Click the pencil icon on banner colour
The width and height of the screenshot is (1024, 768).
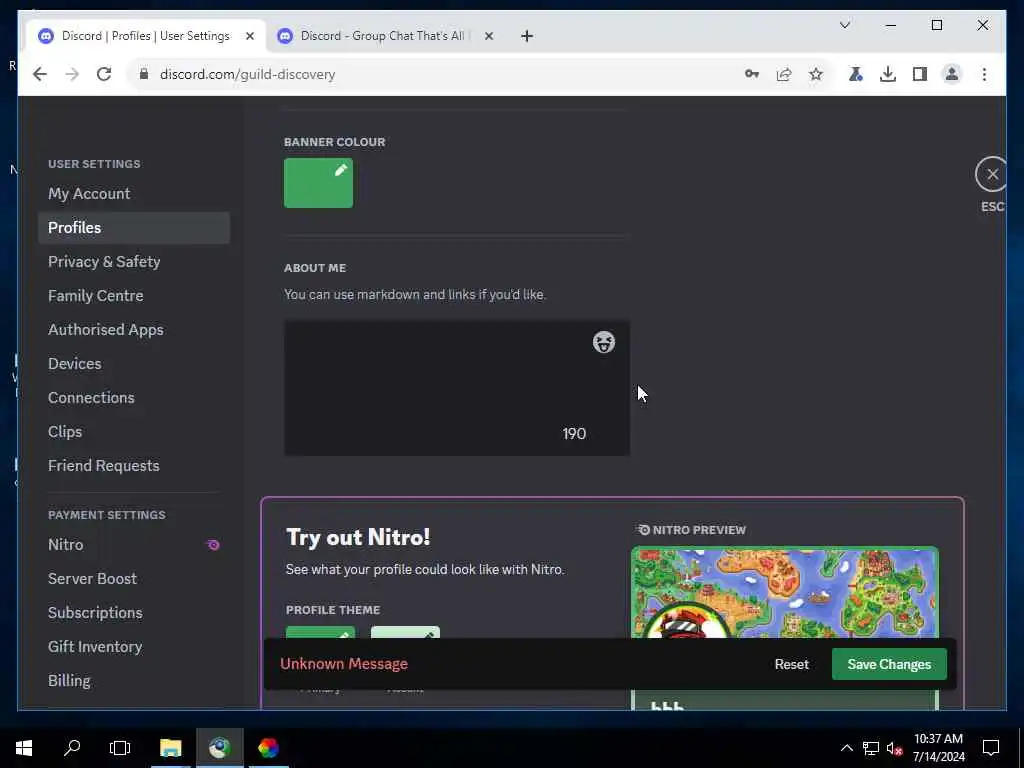click(x=341, y=170)
